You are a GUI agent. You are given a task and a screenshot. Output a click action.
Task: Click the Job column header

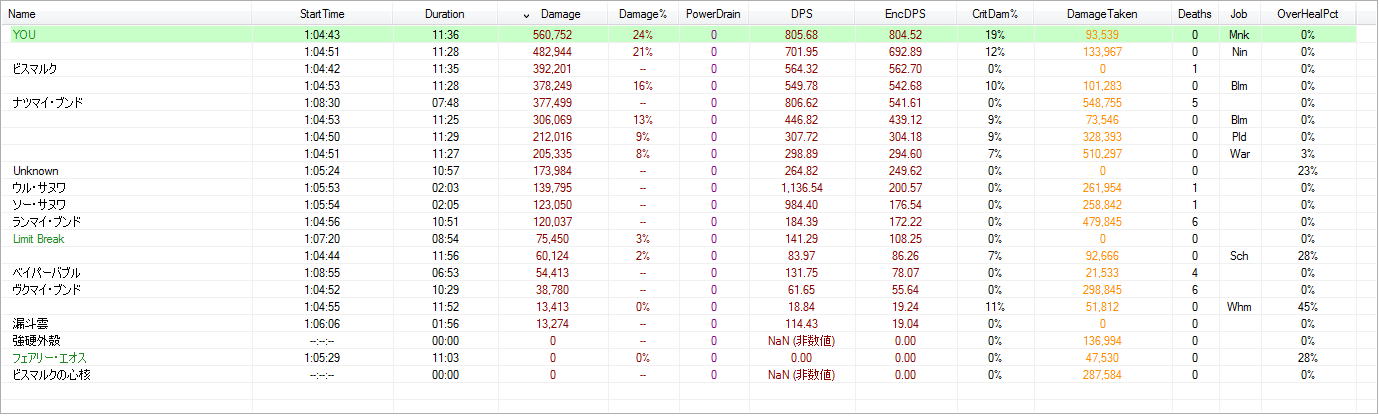click(x=1238, y=15)
